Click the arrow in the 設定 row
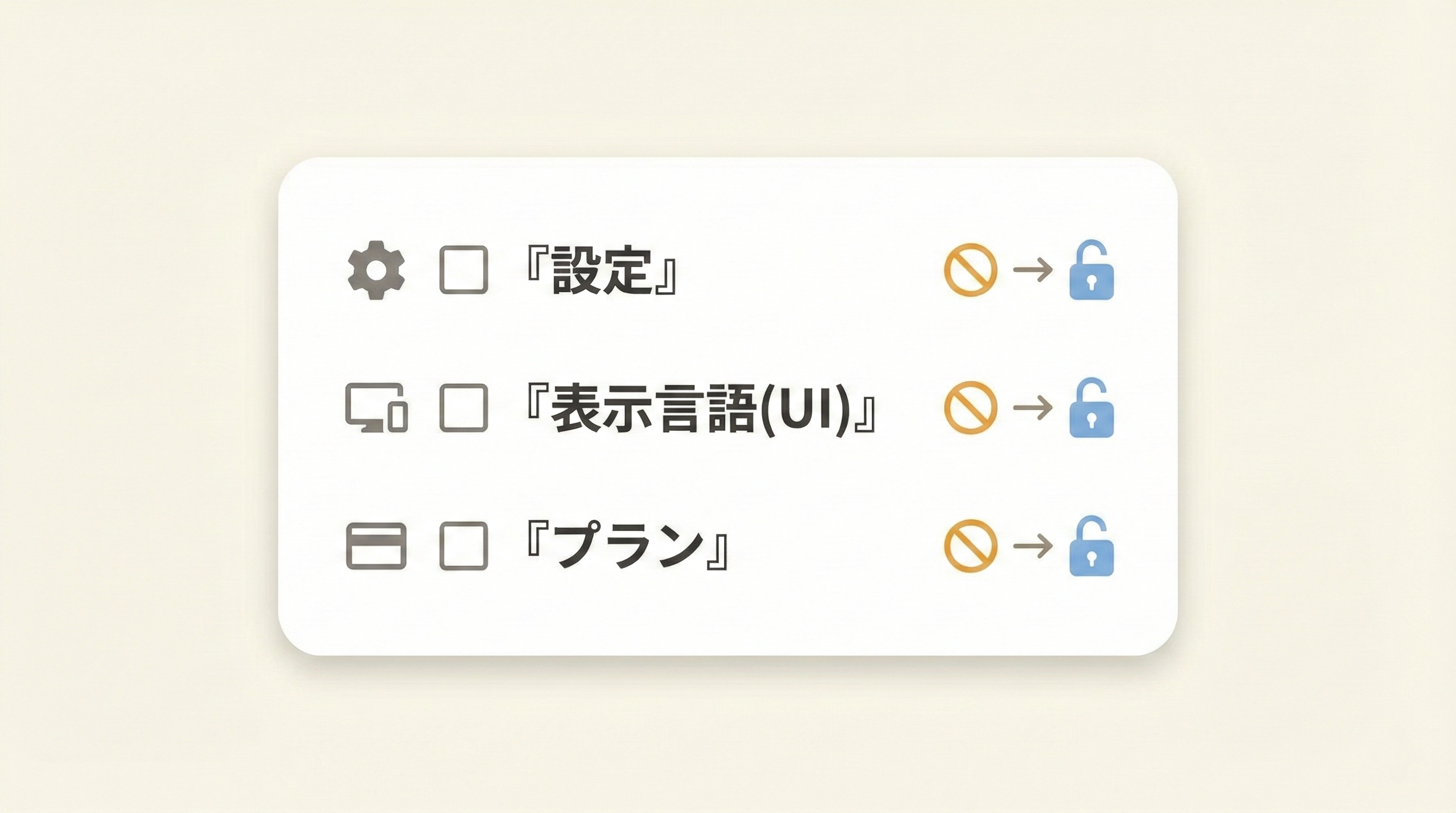 (x=1033, y=270)
